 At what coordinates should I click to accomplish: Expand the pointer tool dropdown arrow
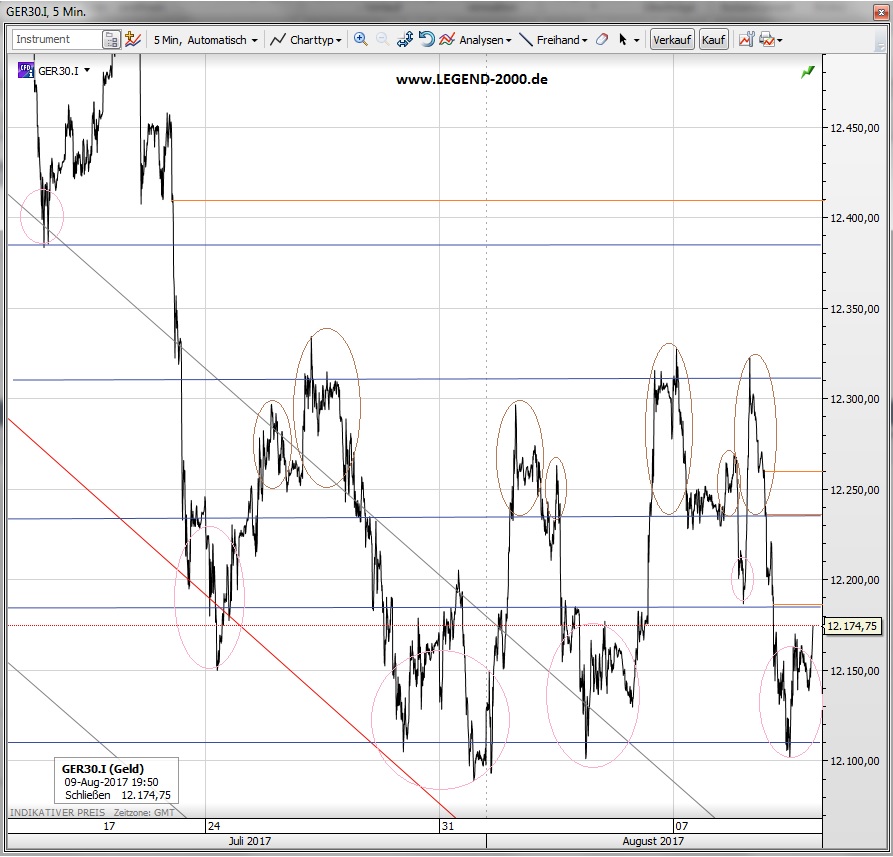pyautogui.click(x=637, y=40)
